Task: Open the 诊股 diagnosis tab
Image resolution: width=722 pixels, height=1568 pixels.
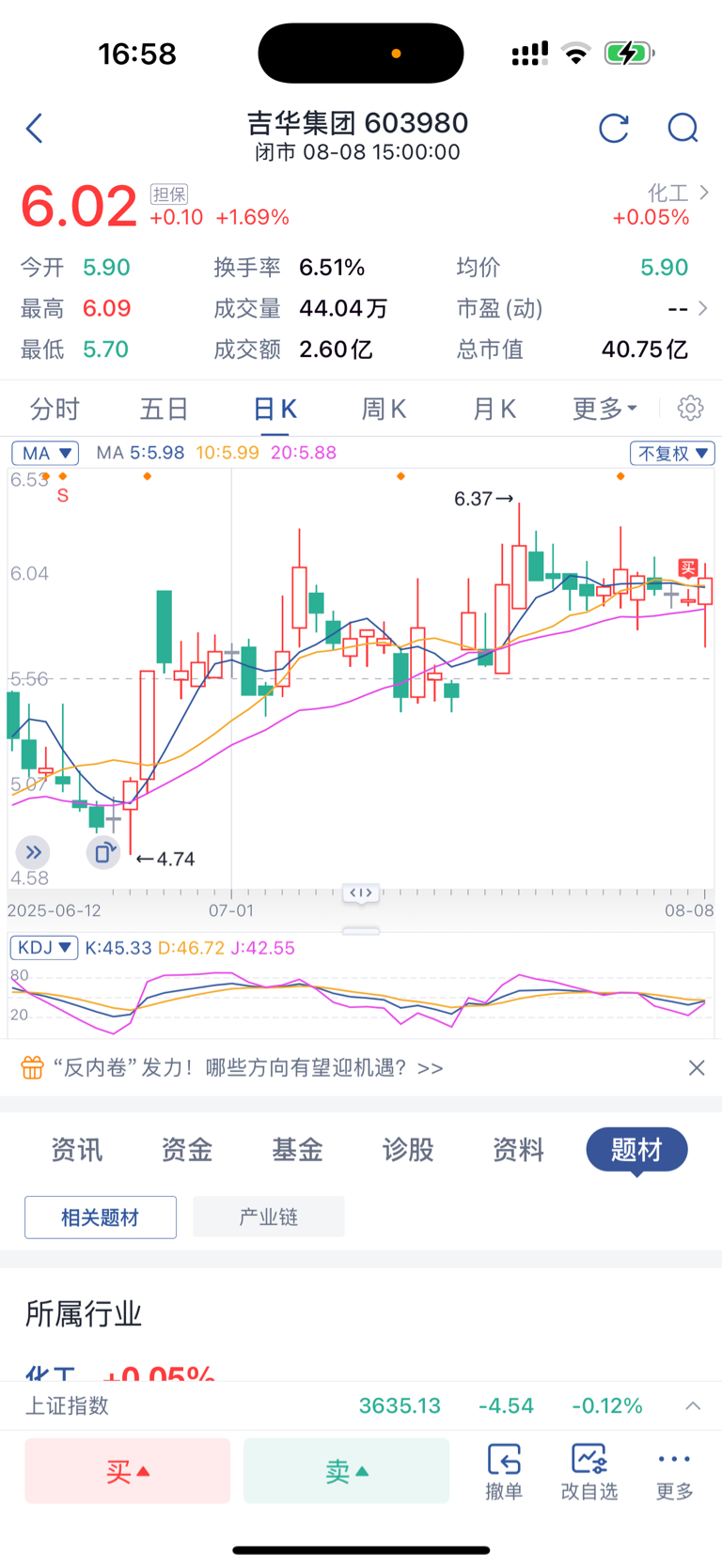Action: click(408, 1149)
